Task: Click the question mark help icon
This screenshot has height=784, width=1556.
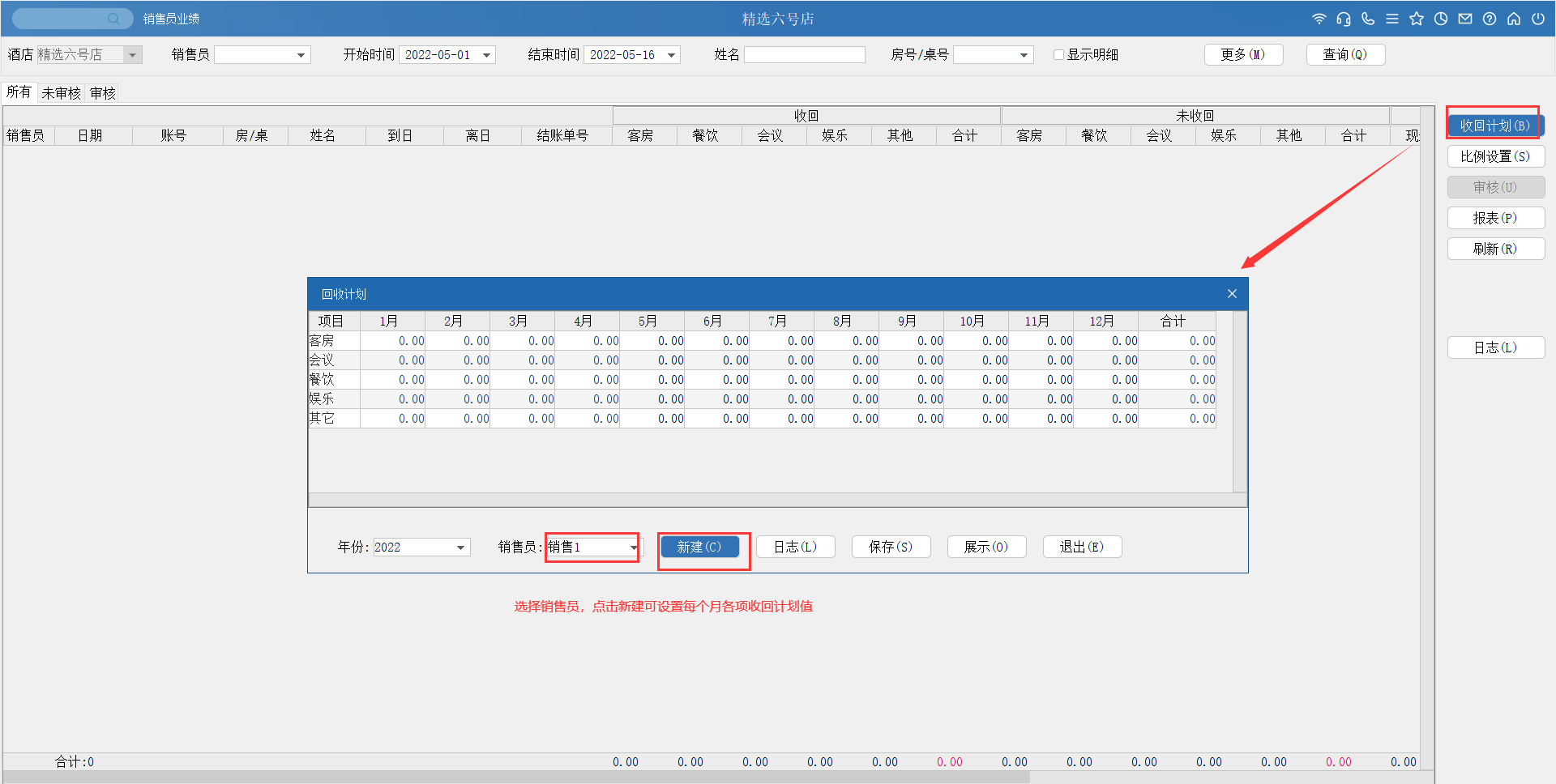Action: pos(1490,19)
